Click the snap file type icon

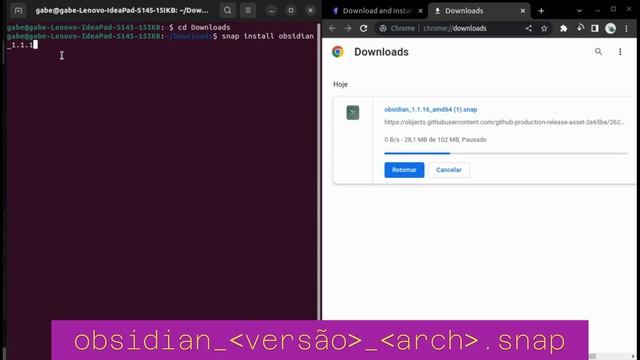point(353,113)
